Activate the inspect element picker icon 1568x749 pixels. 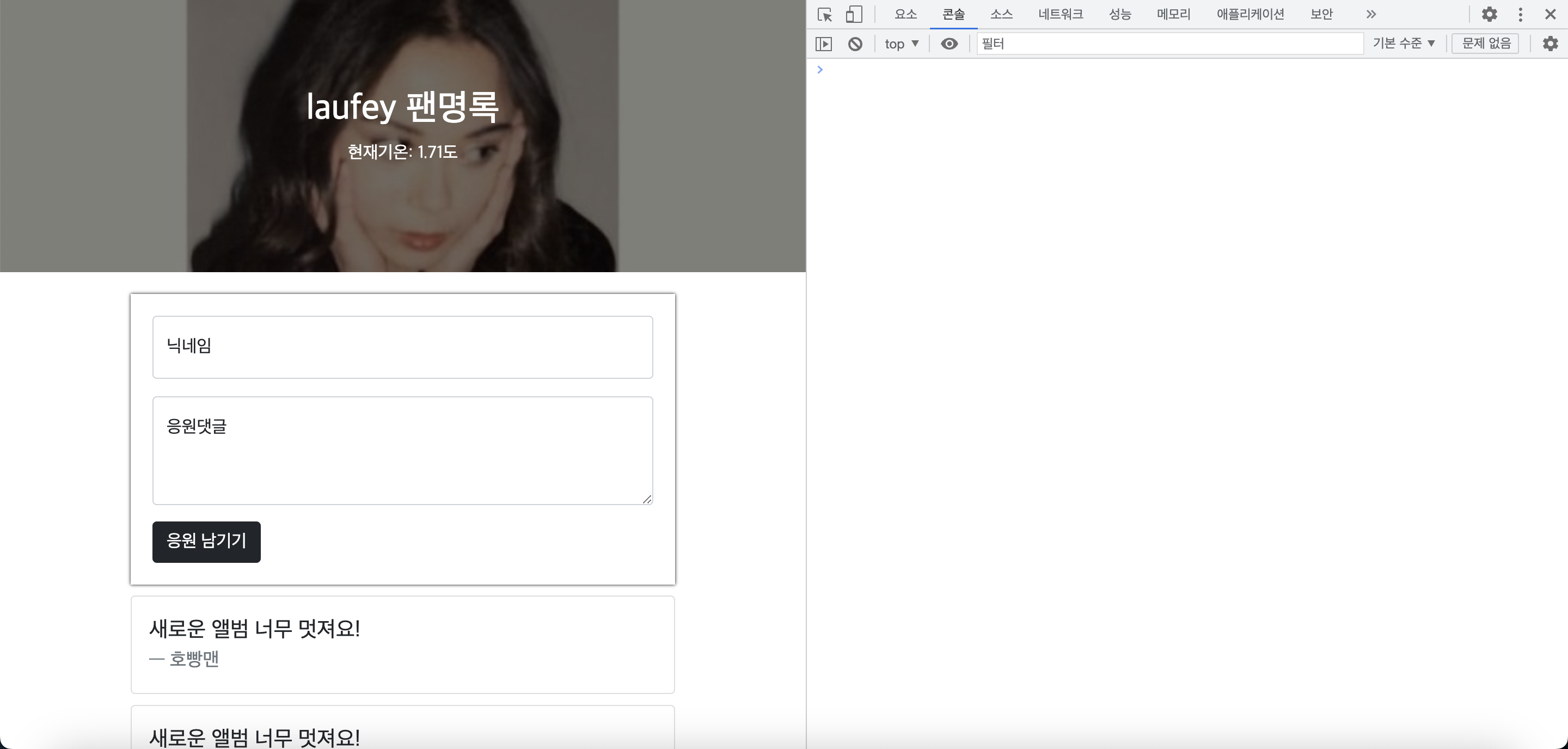pyautogui.click(x=825, y=14)
